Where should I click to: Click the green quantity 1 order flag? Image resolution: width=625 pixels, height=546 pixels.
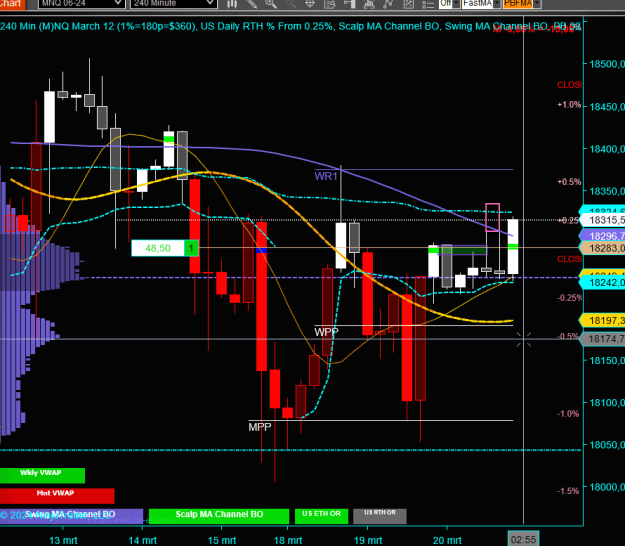click(191, 248)
